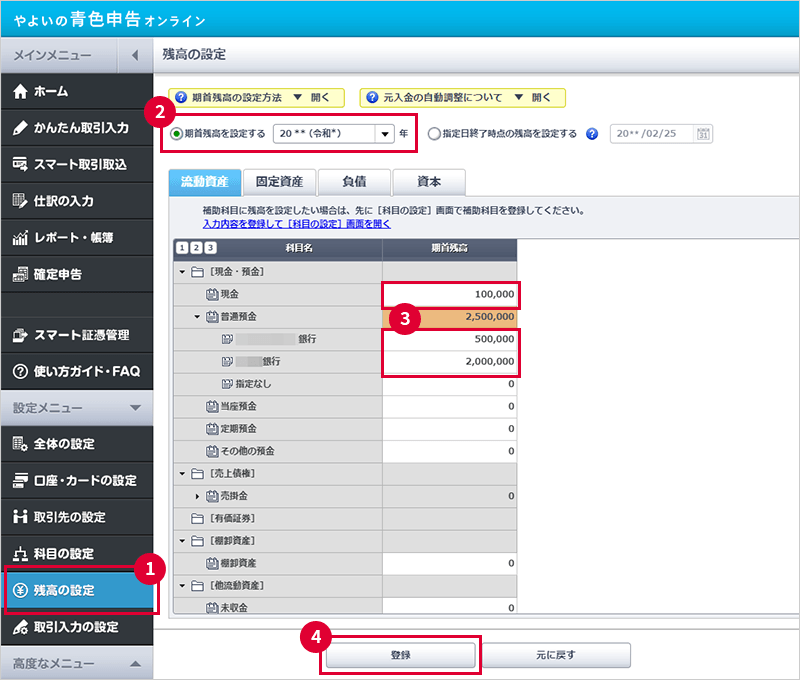Click the 現金 opening balance field
This screenshot has height=680, width=800.
point(450,295)
